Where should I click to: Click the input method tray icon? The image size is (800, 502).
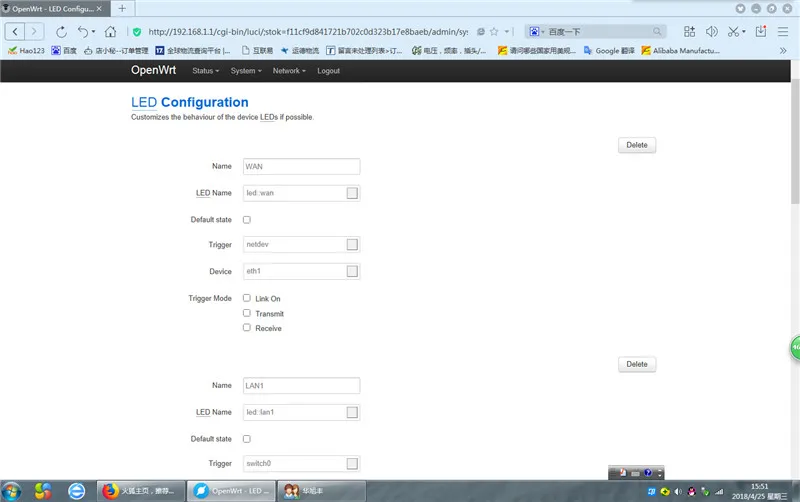[x=651, y=492]
